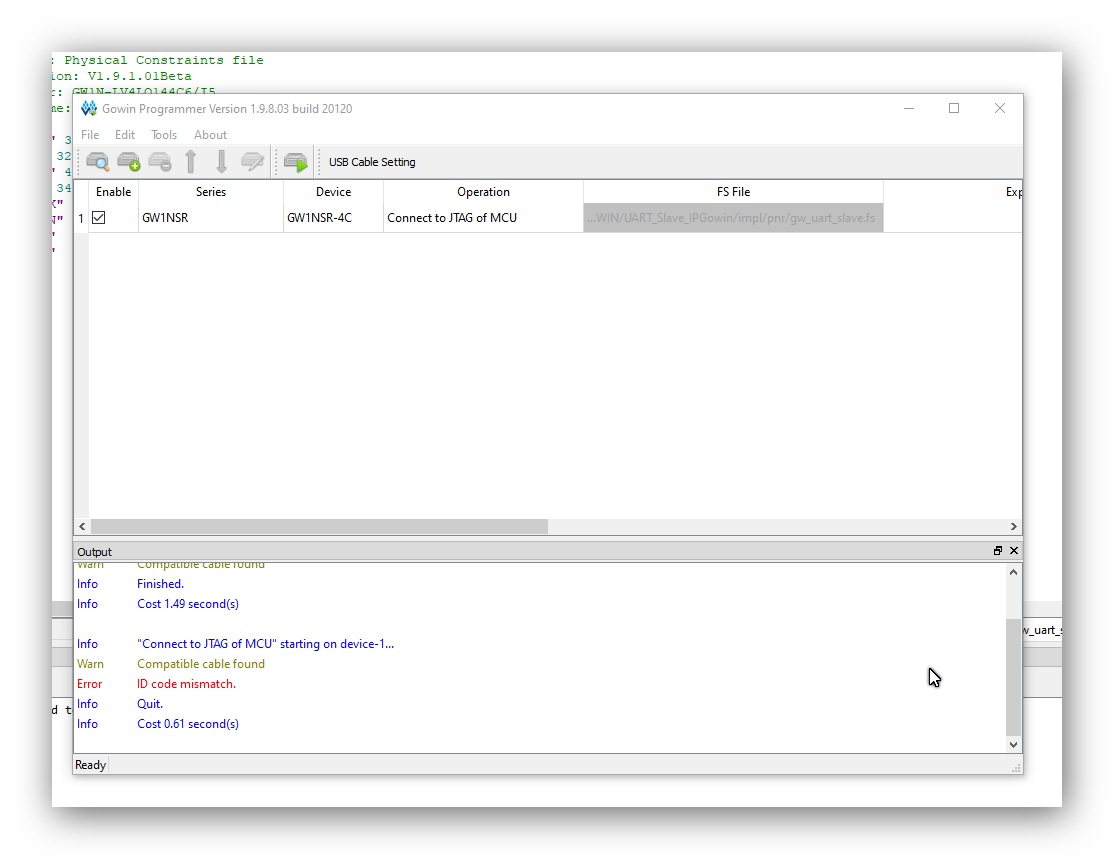The width and height of the screenshot is (1114, 859).
Task: Click the Scan Device magnifier toolbar icon
Action: pos(97,162)
